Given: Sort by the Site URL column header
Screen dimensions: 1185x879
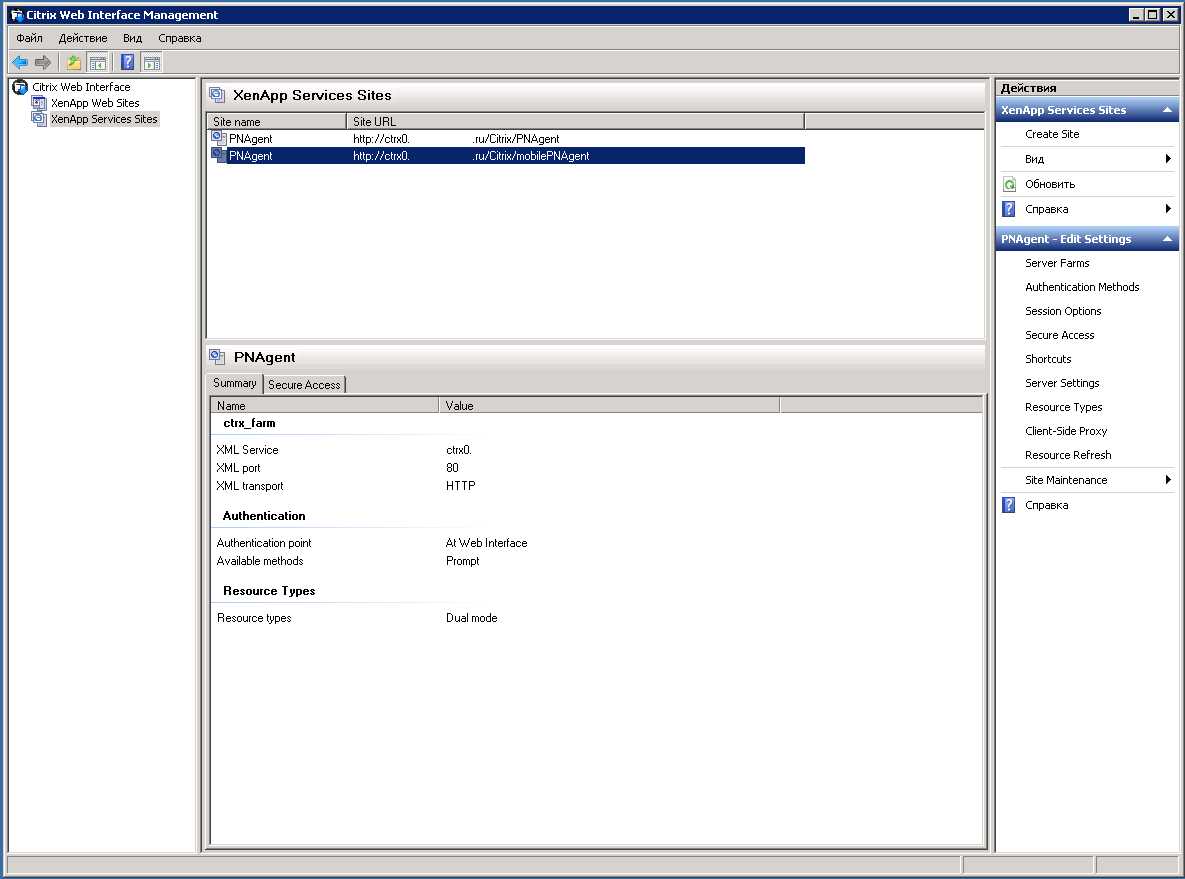Looking at the screenshot, I should click(x=575, y=122).
